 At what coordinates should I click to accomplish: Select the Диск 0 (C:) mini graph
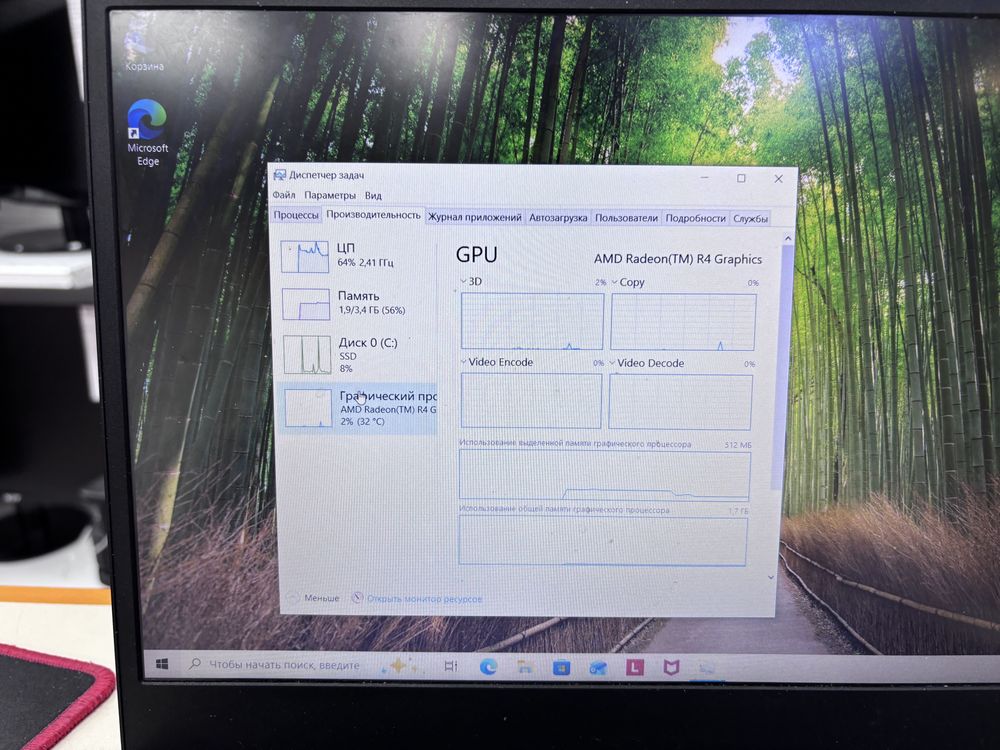307,355
